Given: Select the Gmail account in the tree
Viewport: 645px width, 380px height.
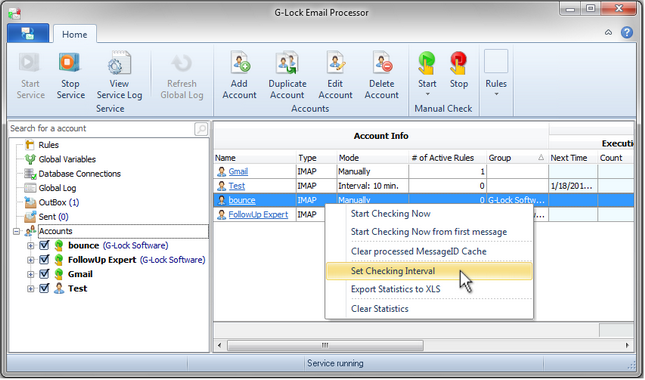Looking at the screenshot, I should 80,275.
